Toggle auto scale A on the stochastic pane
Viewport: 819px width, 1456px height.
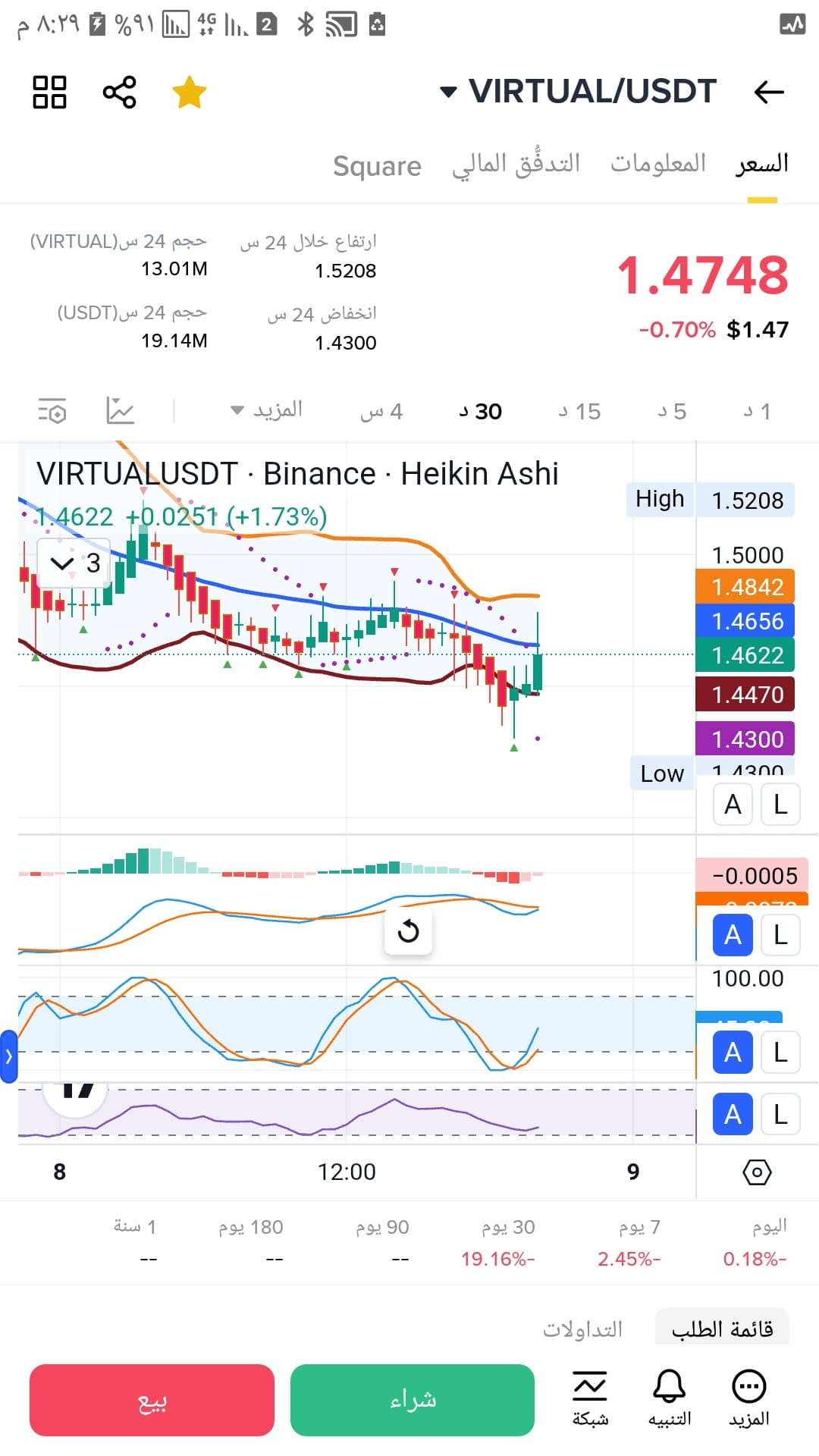pos(733,1053)
